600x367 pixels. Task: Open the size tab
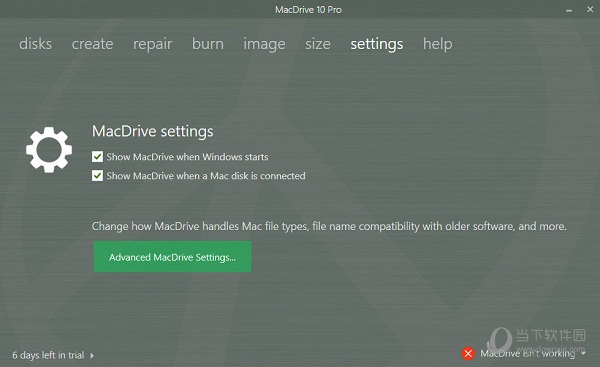tap(318, 44)
